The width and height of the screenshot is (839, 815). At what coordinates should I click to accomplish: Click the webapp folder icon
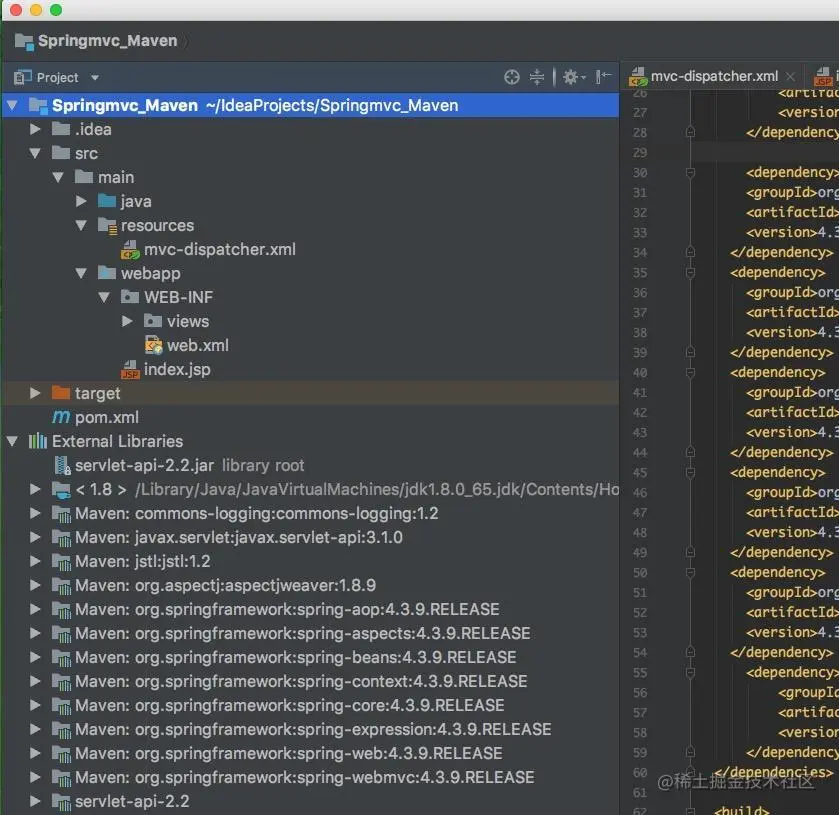[x=107, y=273]
